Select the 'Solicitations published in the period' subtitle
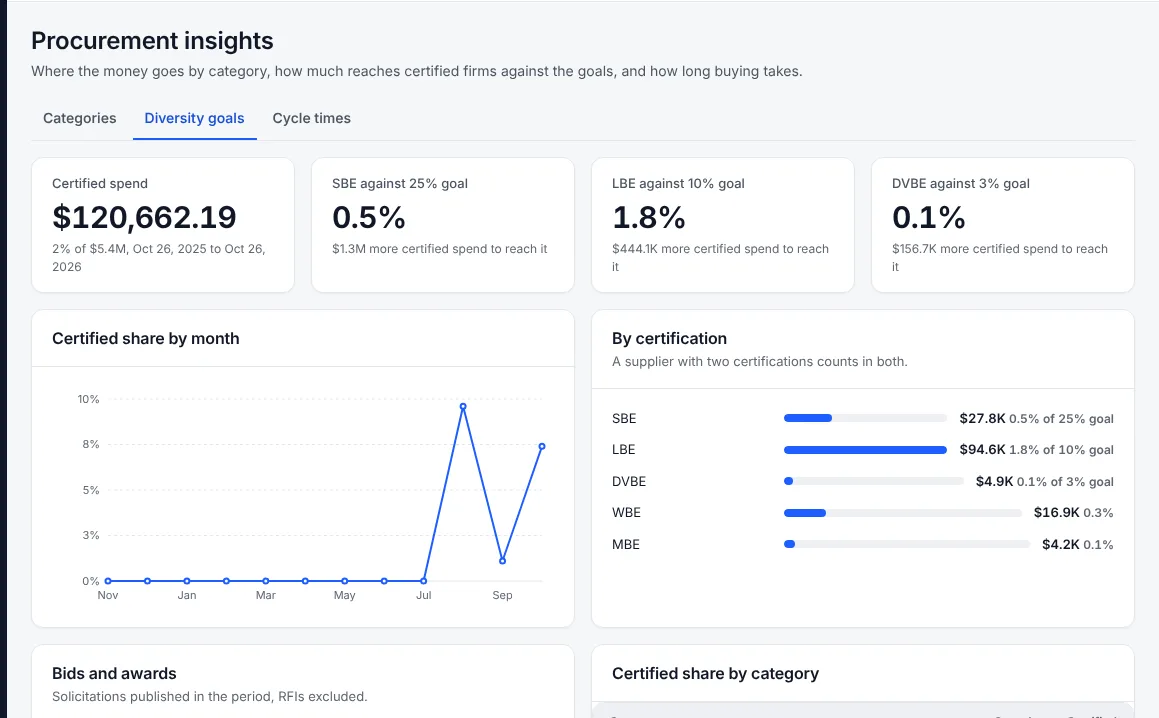 tap(209, 697)
